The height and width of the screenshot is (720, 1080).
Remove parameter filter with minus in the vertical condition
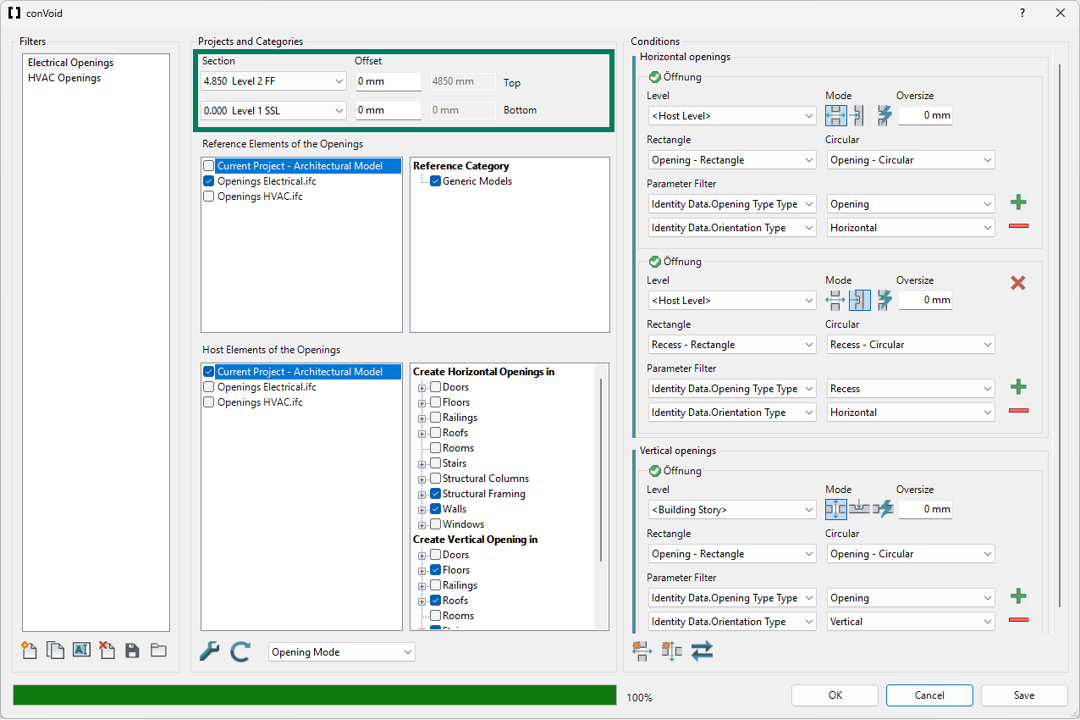click(x=1018, y=620)
